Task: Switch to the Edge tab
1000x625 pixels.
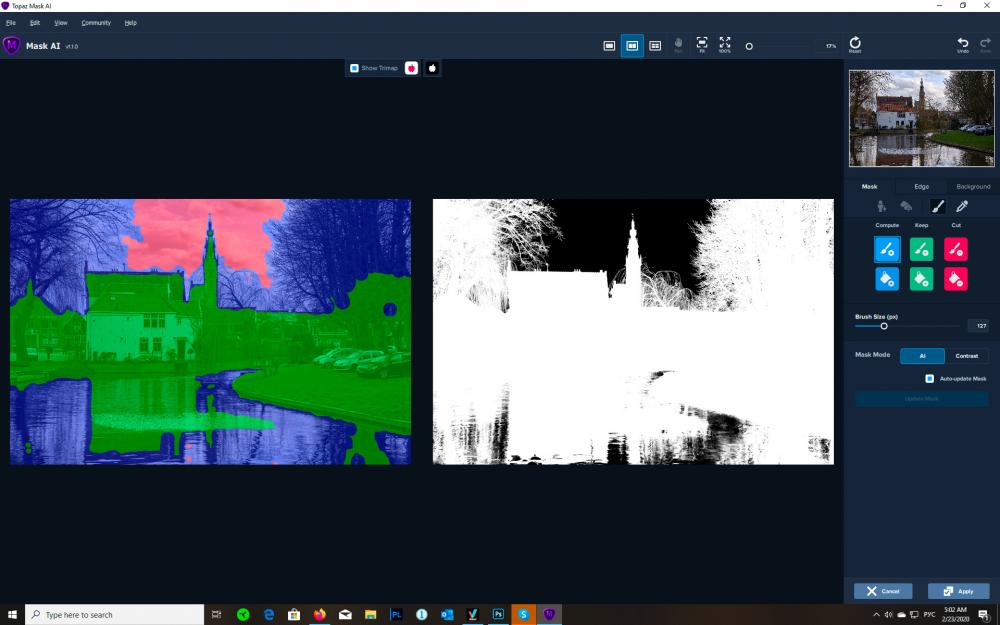Action: (922, 187)
